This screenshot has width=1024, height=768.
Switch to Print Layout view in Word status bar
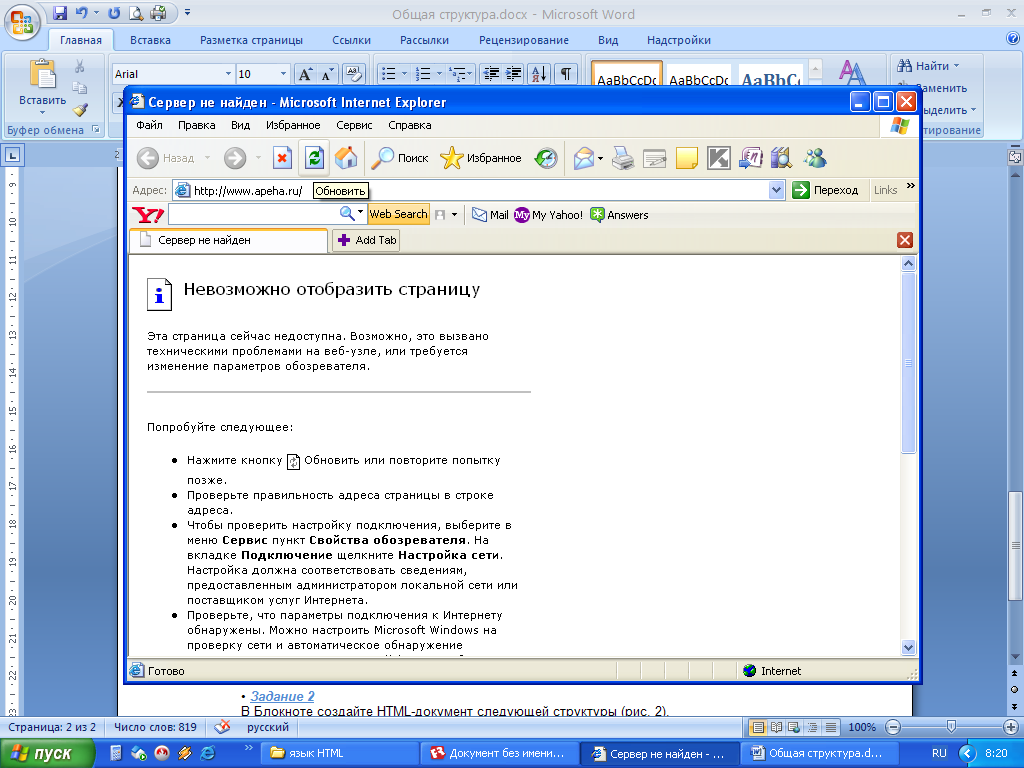(x=758, y=727)
